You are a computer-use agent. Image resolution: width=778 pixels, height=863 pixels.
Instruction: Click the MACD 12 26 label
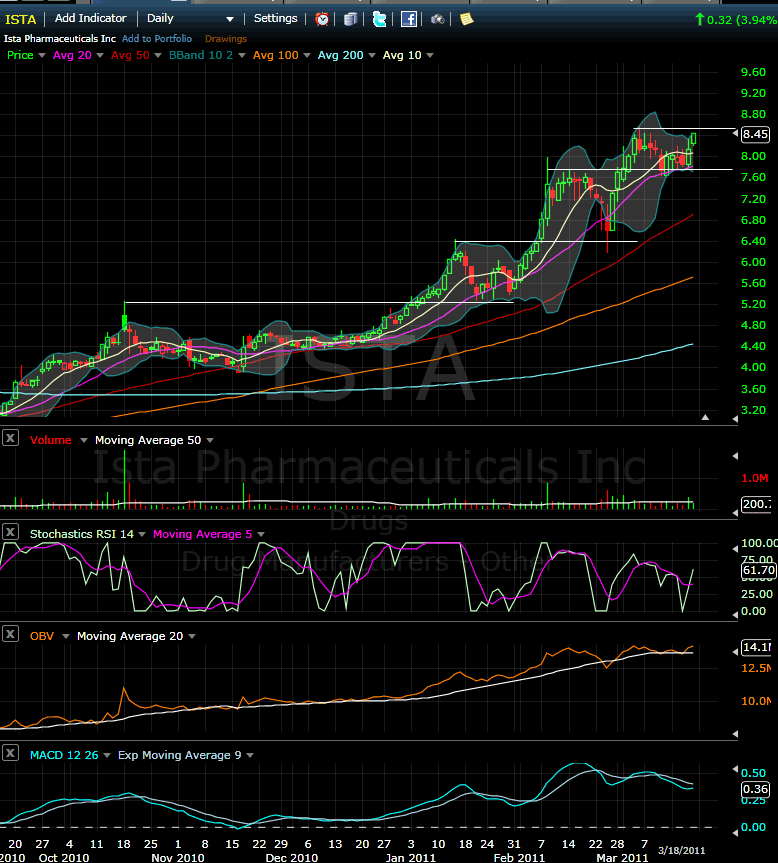[x=64, y=755]
